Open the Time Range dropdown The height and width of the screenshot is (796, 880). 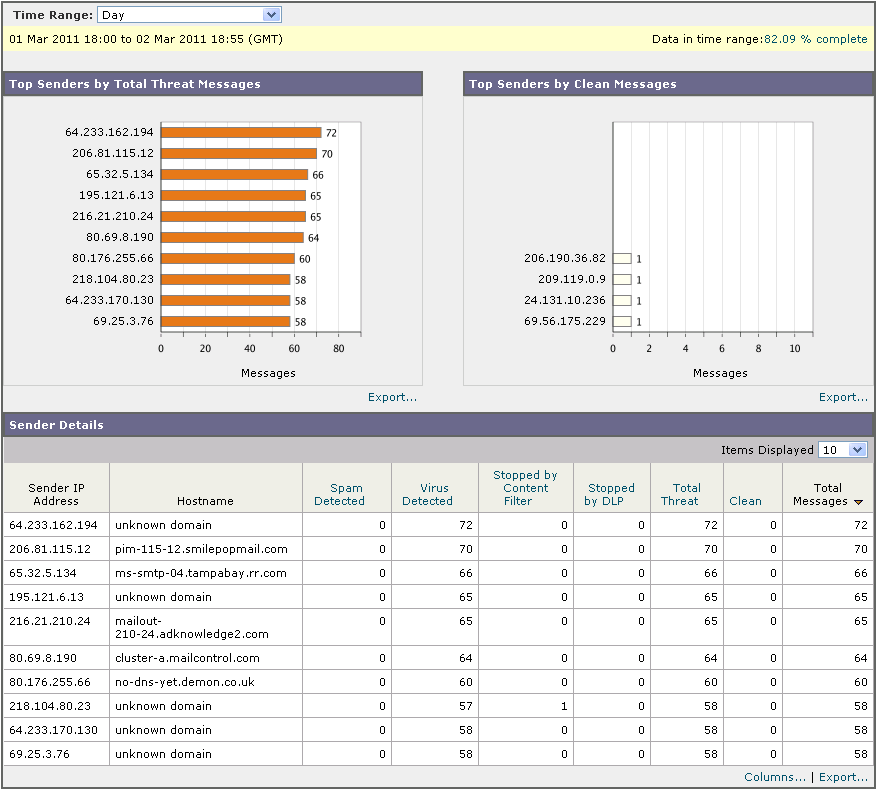[x=189, y=15]
